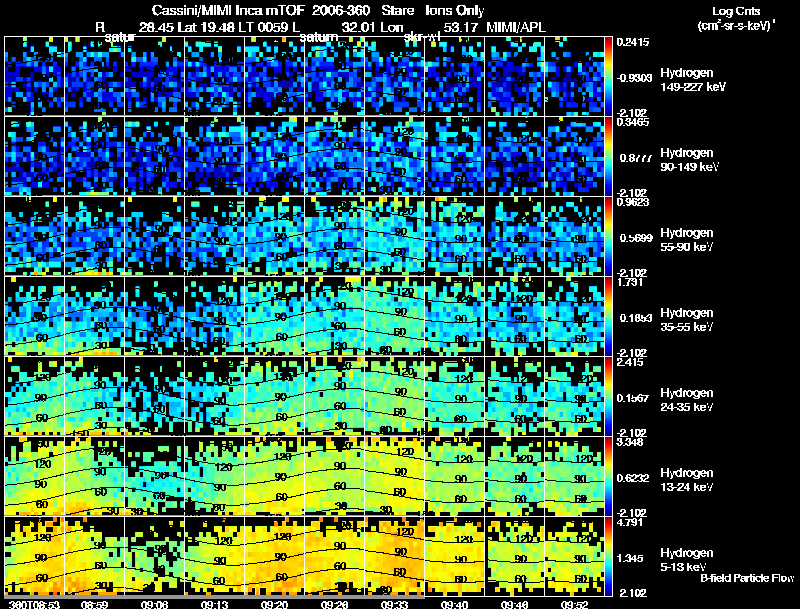Click the color bar beside 5-13 keV row
The width and height of the screenshot is (800, 609).
(608, 556)
